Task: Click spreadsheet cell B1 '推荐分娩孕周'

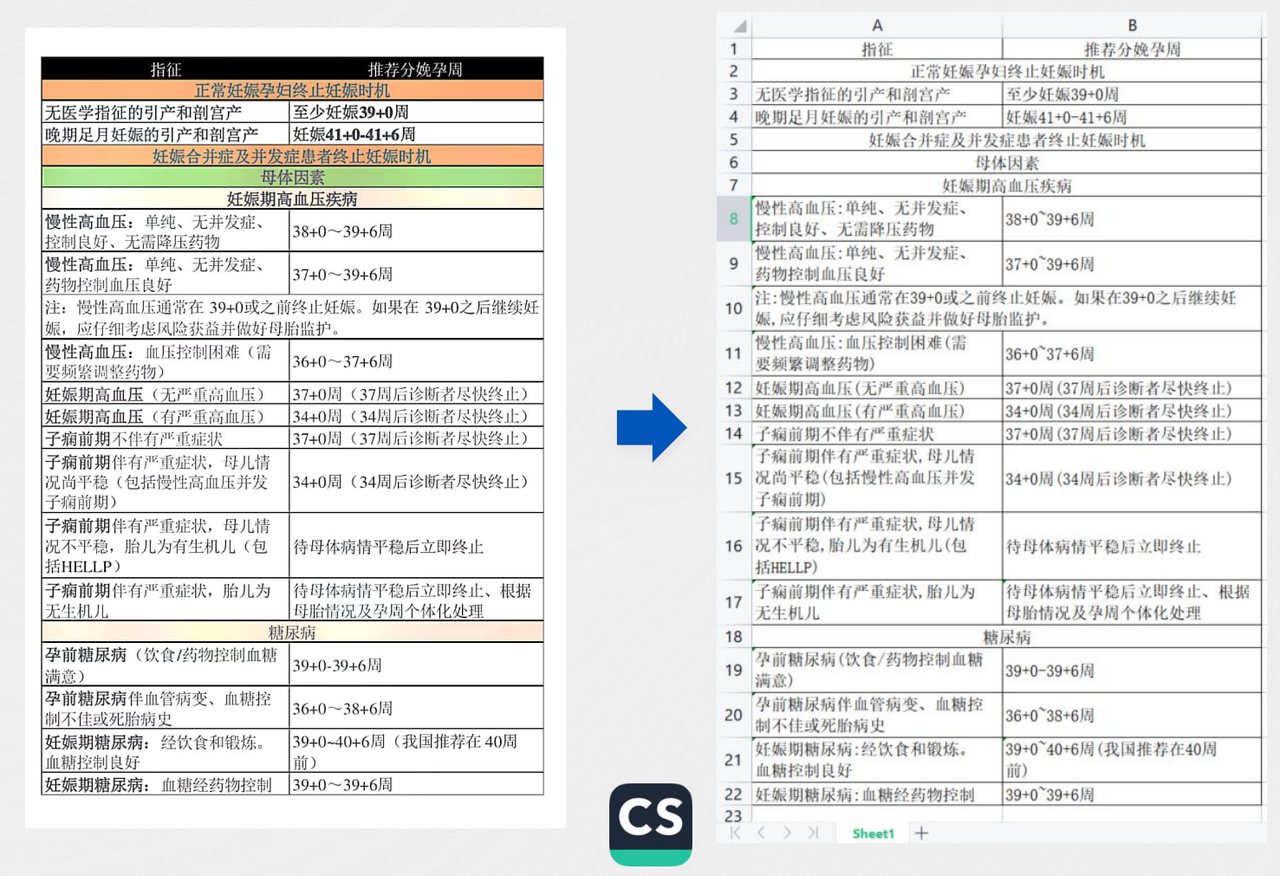Action: pos(1132,48)
